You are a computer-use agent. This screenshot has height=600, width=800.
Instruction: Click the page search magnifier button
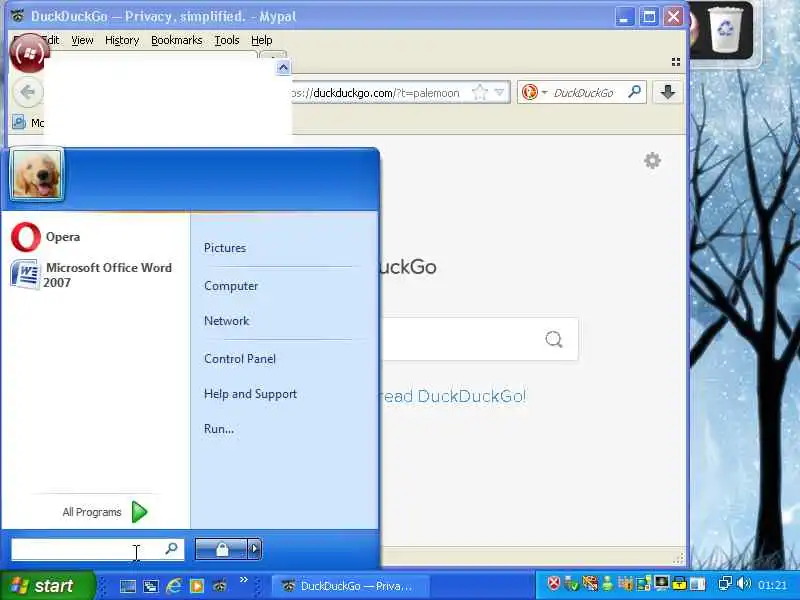[554, 339]
